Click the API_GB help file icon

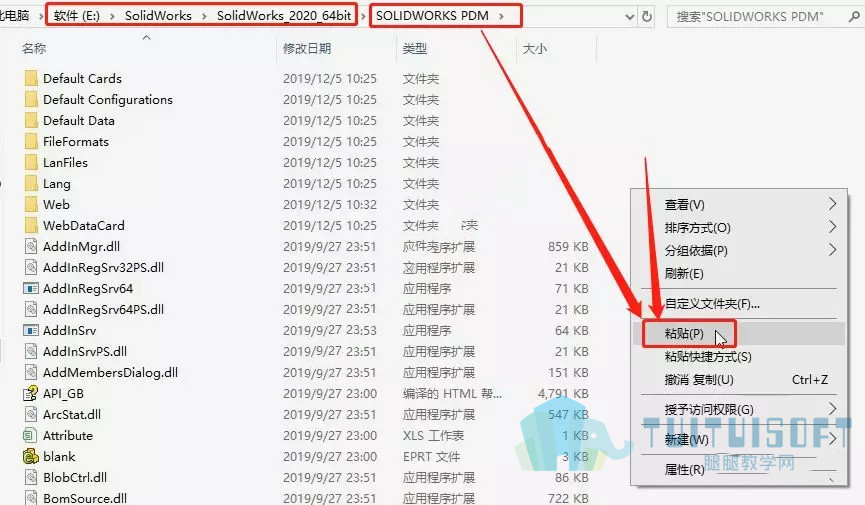point(30,394)
